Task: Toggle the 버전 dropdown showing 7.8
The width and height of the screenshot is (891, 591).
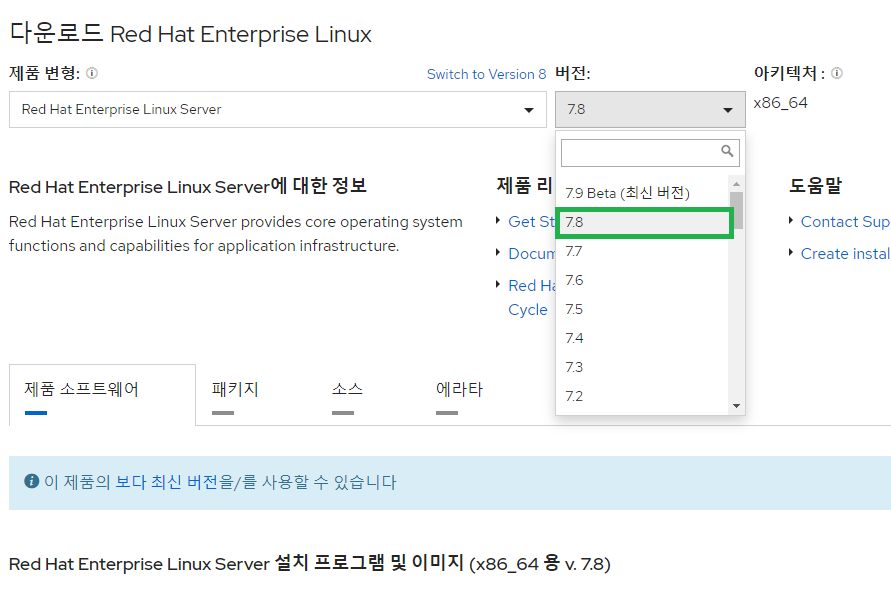Action: pyautogui.click(x=650, y=109)
